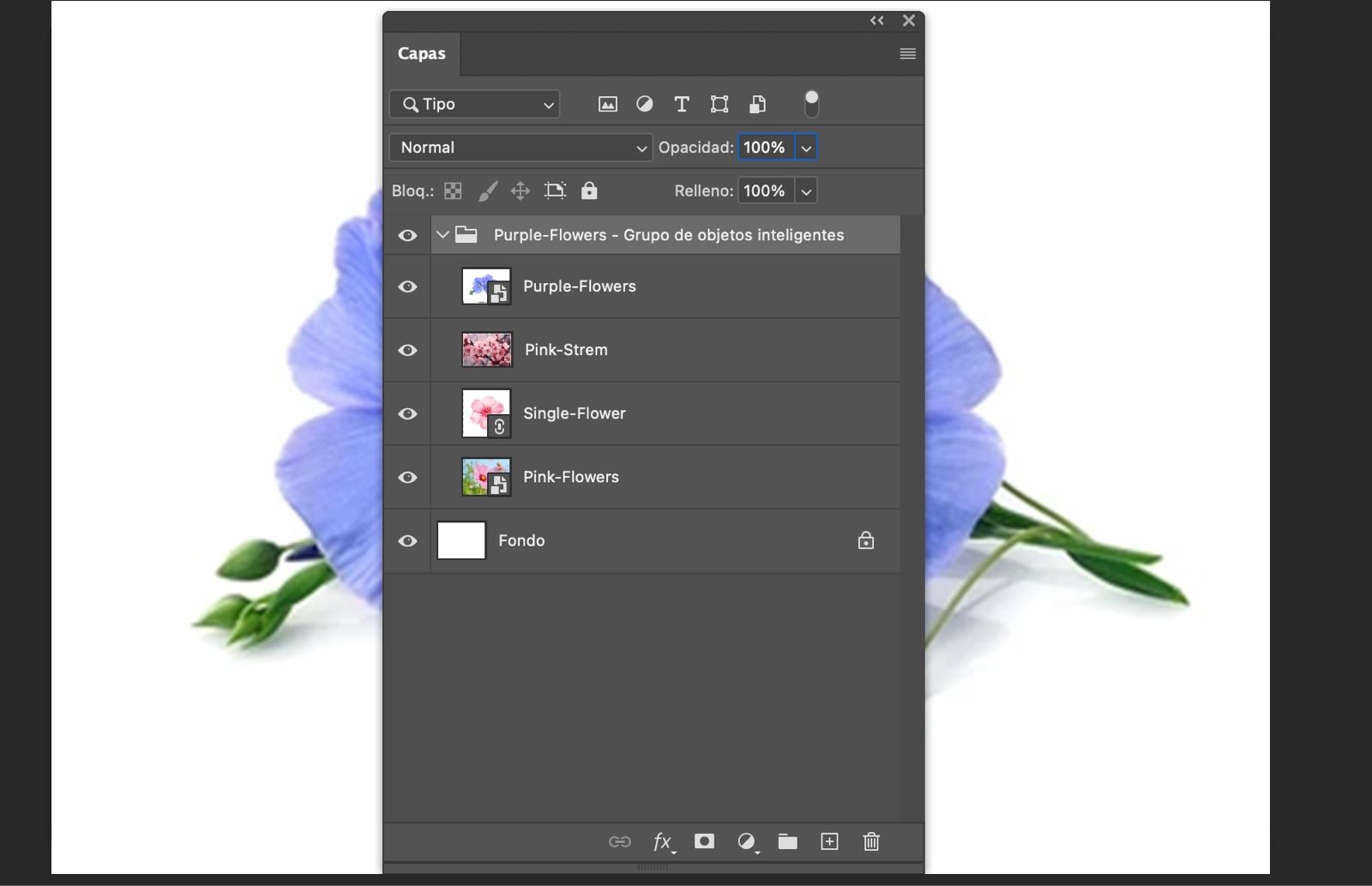Hide the Pink-Strem layer

point(407,350)
